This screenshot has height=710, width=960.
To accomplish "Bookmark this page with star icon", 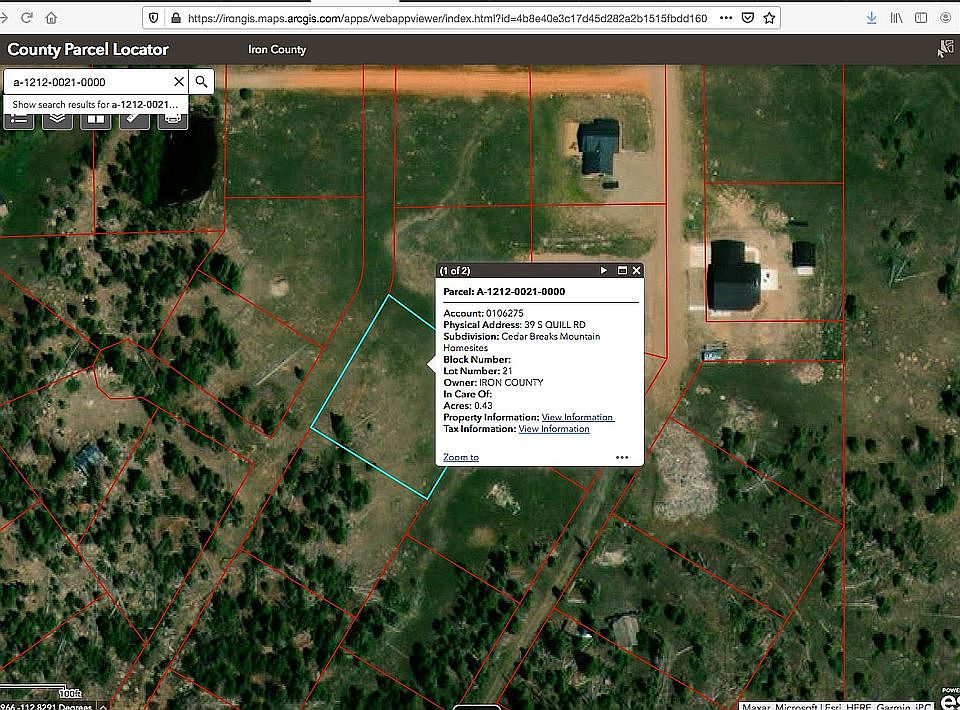I will pos(769,18).
